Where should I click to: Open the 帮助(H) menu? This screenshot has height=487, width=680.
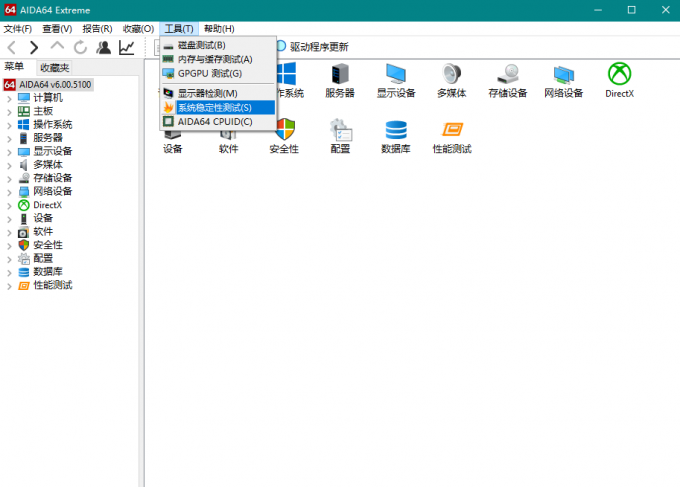219,29
